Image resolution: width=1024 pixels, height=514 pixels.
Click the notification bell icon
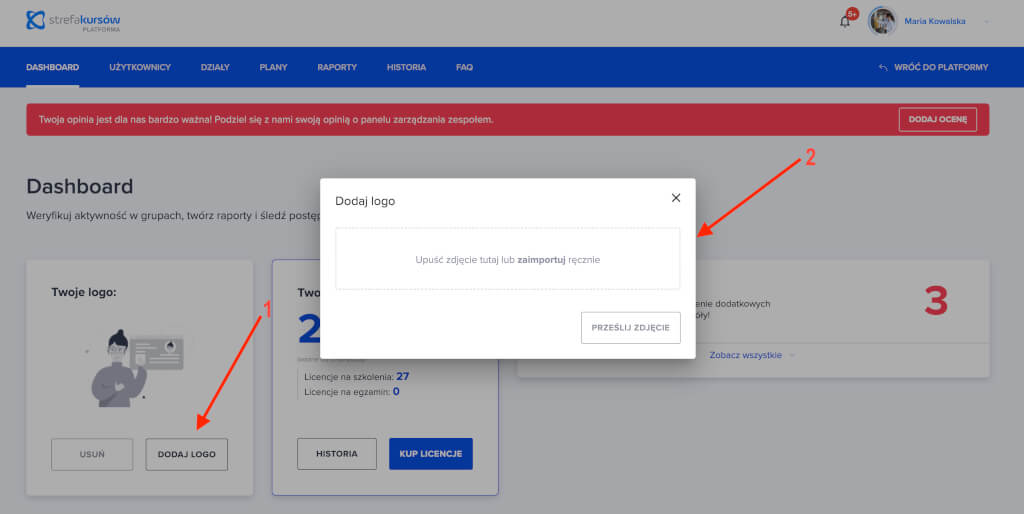[845, 21]
